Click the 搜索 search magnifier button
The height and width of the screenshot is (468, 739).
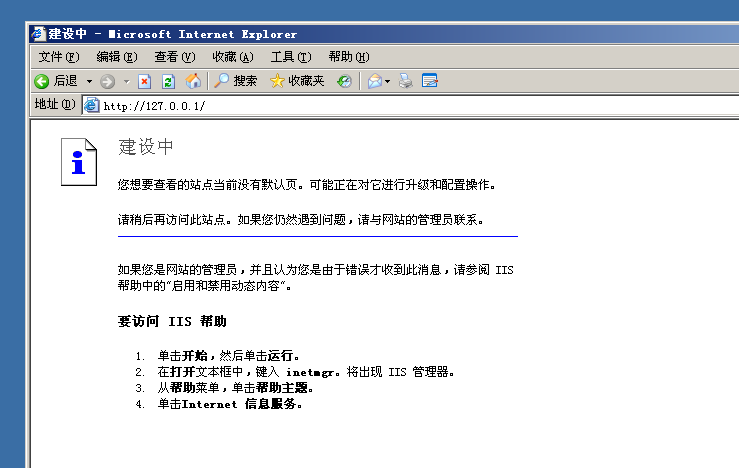236,81
